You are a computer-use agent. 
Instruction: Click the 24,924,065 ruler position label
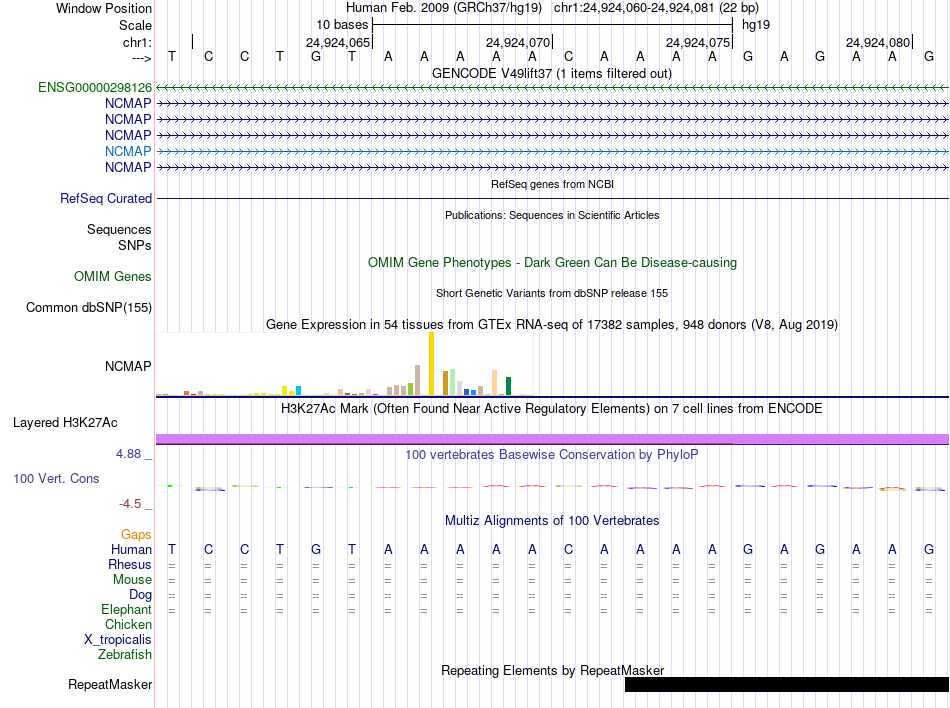[x=337, y=42]
